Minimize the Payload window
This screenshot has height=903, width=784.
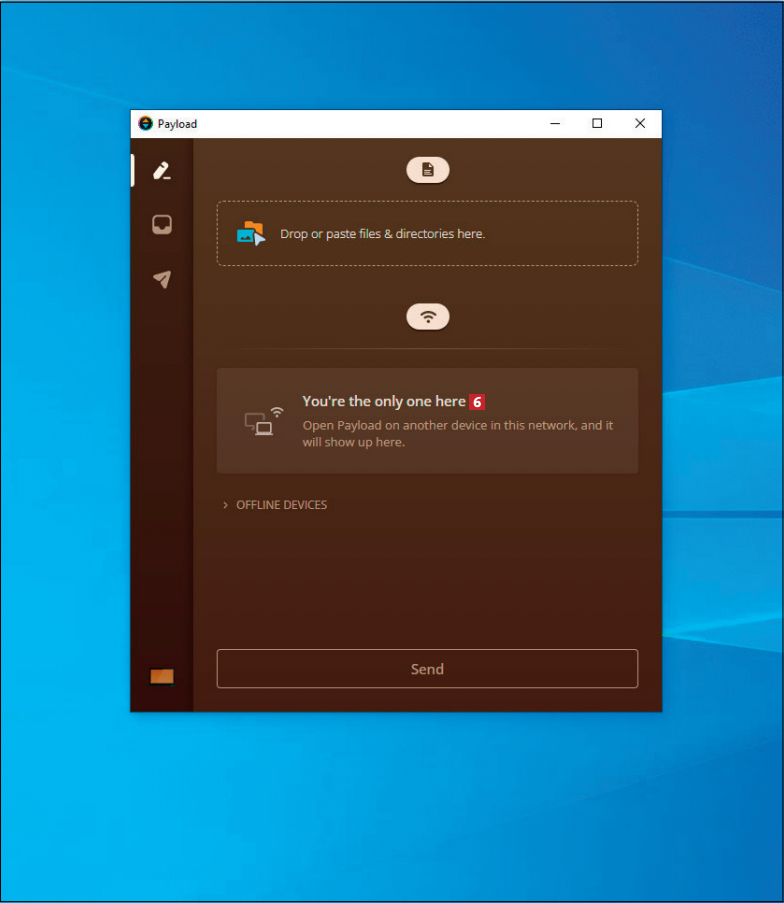click(555, 124)
